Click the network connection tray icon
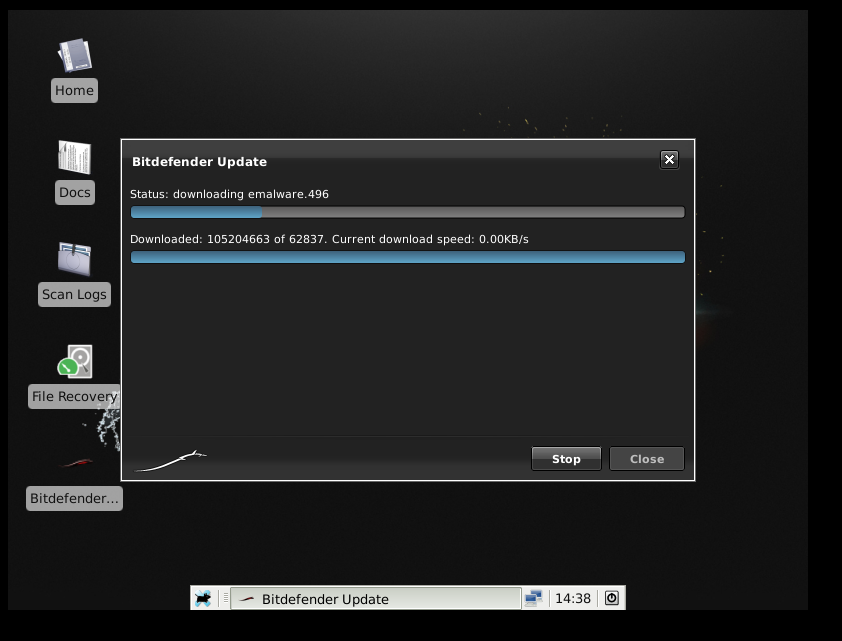Image resolution: width=842 pixels, height=641 pixels. click(x=534, y=598)
